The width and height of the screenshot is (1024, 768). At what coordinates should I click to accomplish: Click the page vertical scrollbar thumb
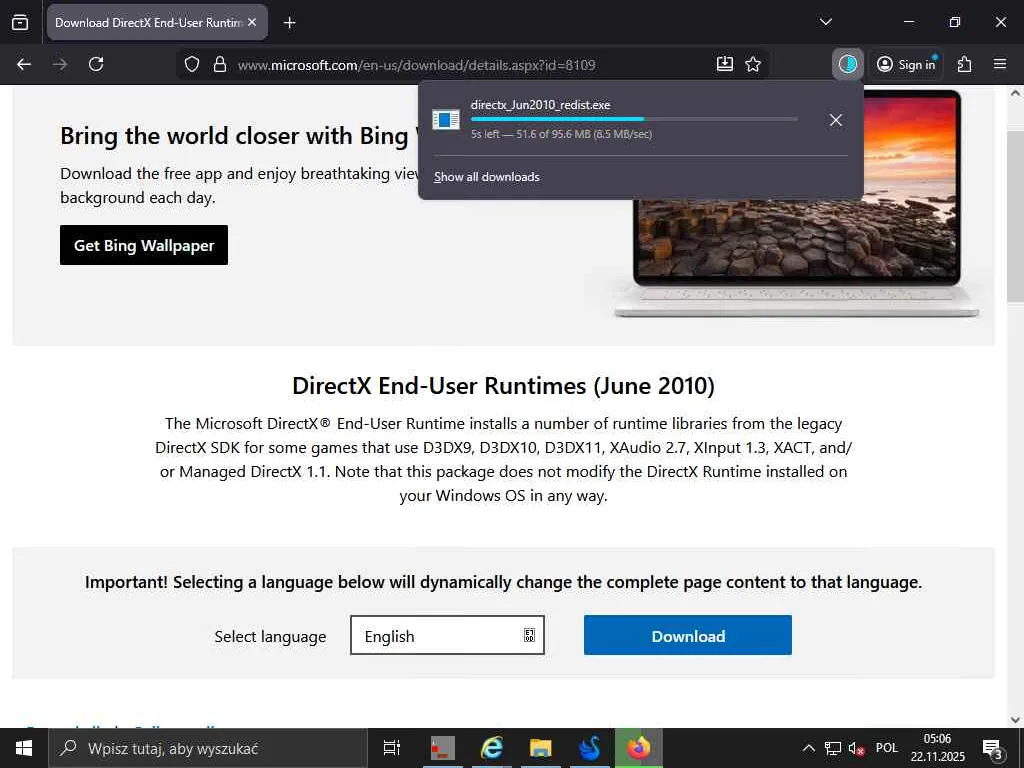click(1015, 216)
